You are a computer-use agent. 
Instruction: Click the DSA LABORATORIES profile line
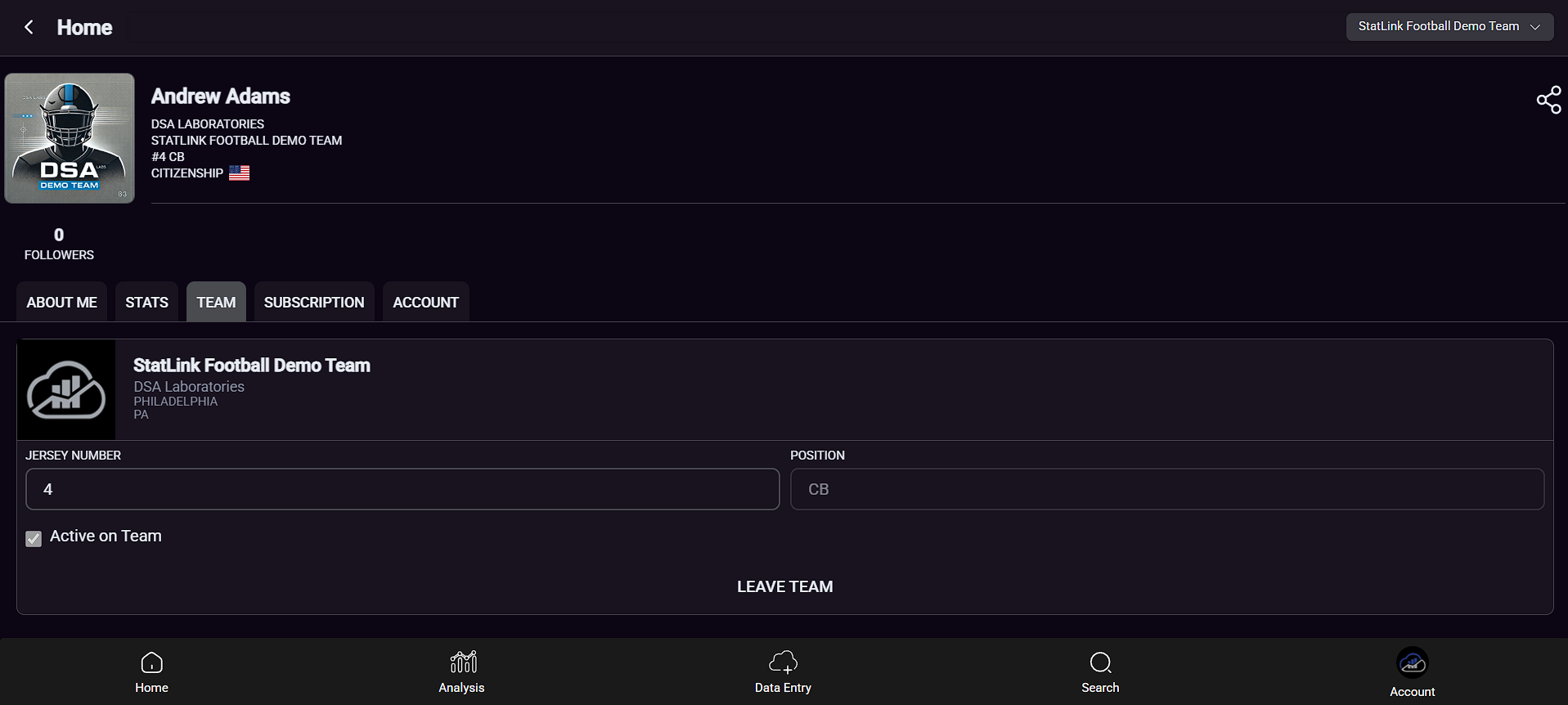pos(208,124)
